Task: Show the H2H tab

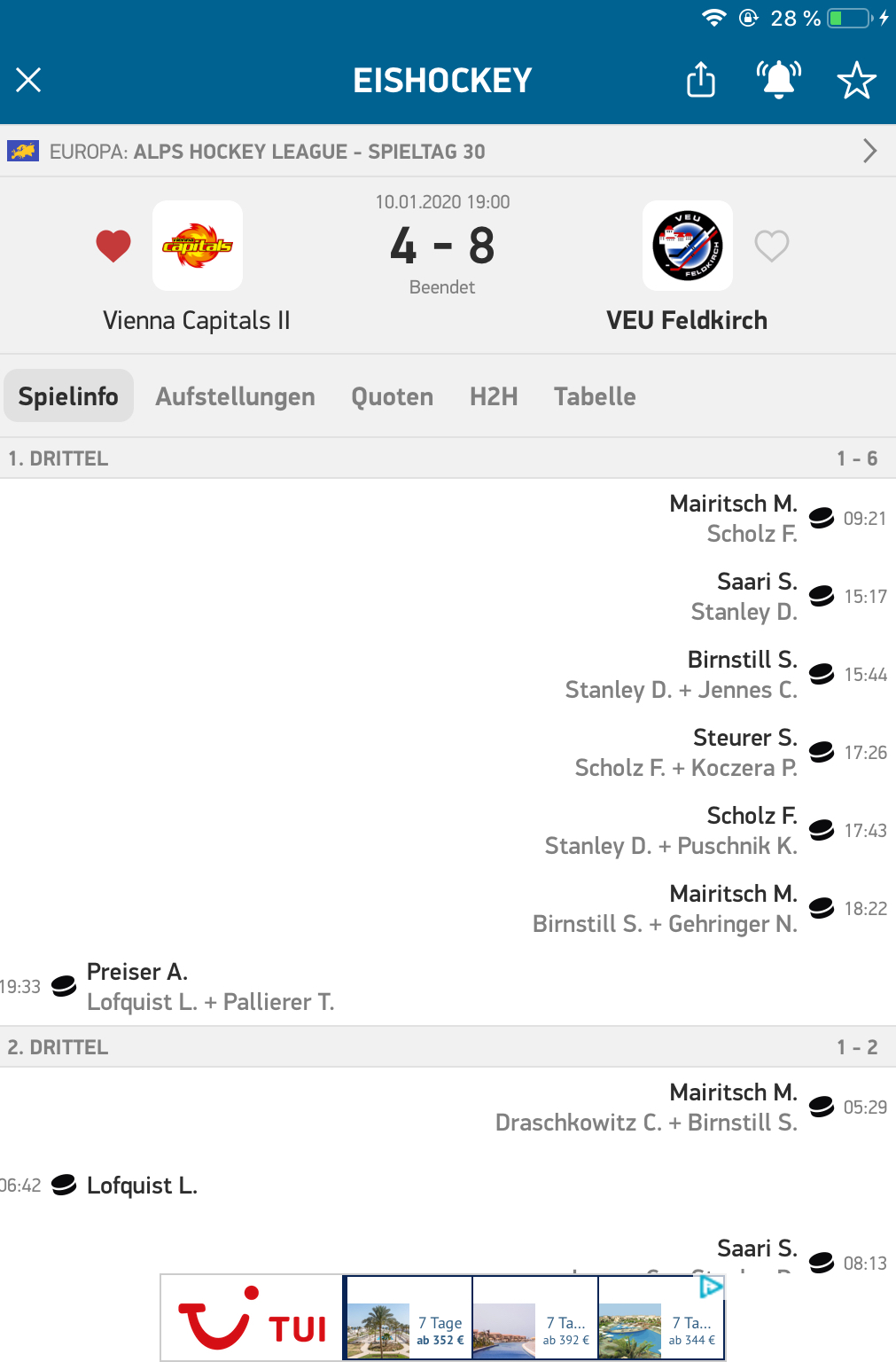Action: coord(494,396)
